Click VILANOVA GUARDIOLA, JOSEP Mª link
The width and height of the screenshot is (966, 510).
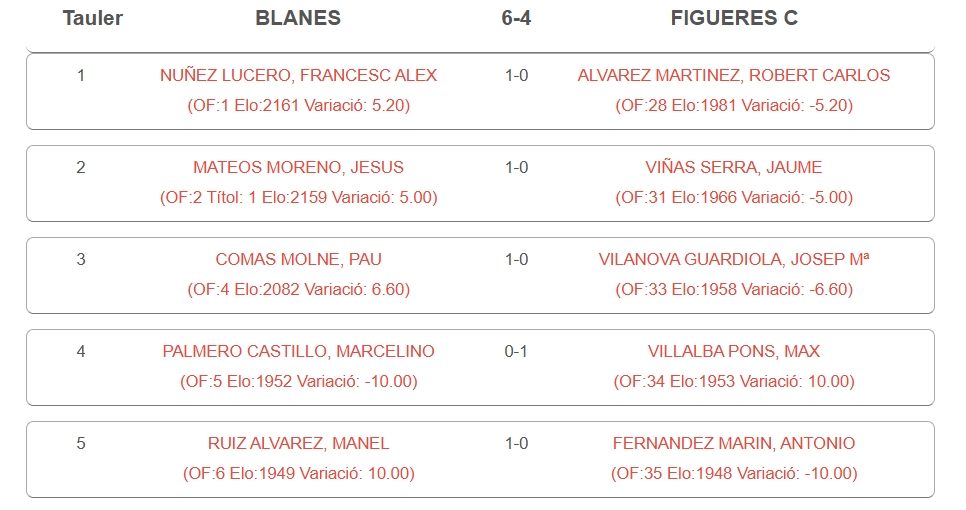click(733, 259)
